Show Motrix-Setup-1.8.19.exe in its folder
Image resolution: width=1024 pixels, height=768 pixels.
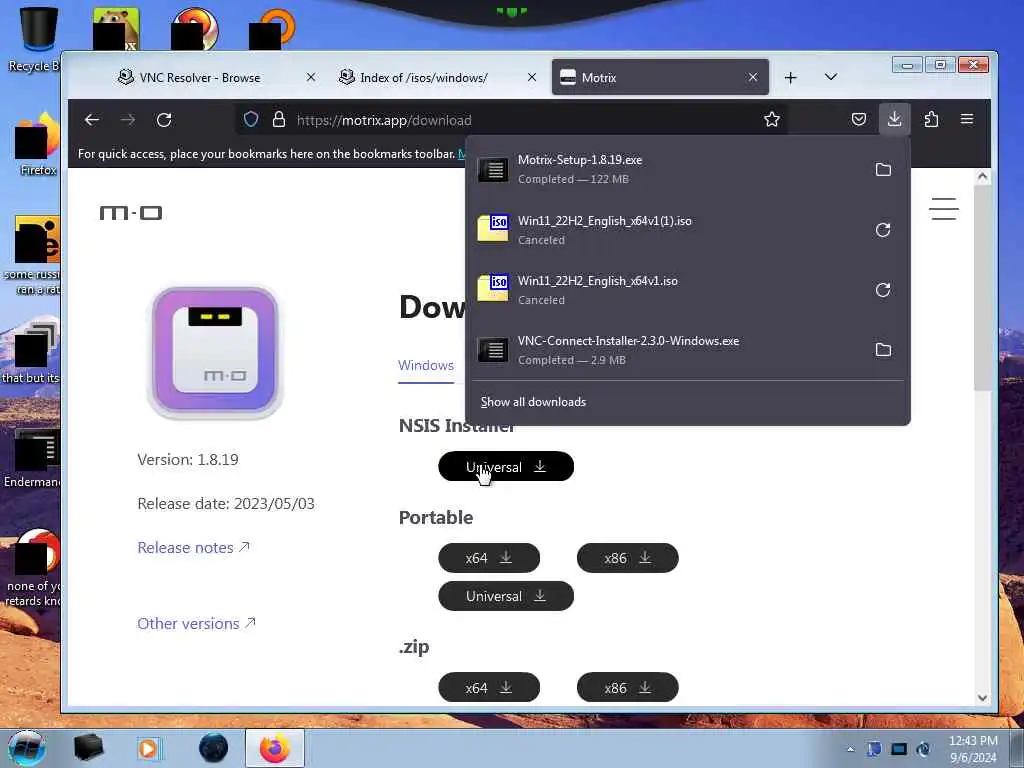pos(883,170)
